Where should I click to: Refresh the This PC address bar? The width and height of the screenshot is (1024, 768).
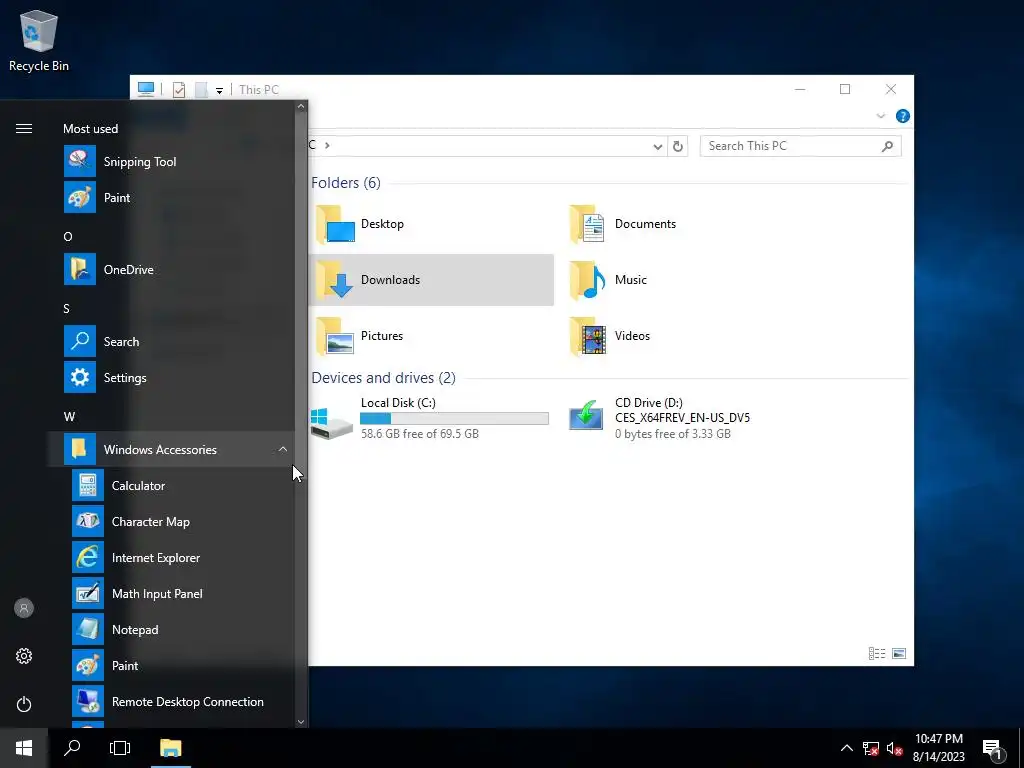coord(678,146)
